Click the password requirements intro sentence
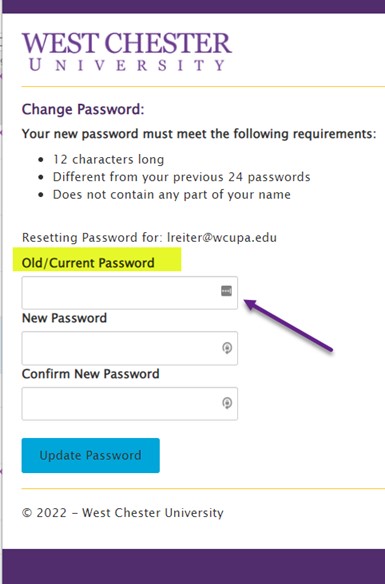Screen dimensions: 385x584 click(199, 134)
